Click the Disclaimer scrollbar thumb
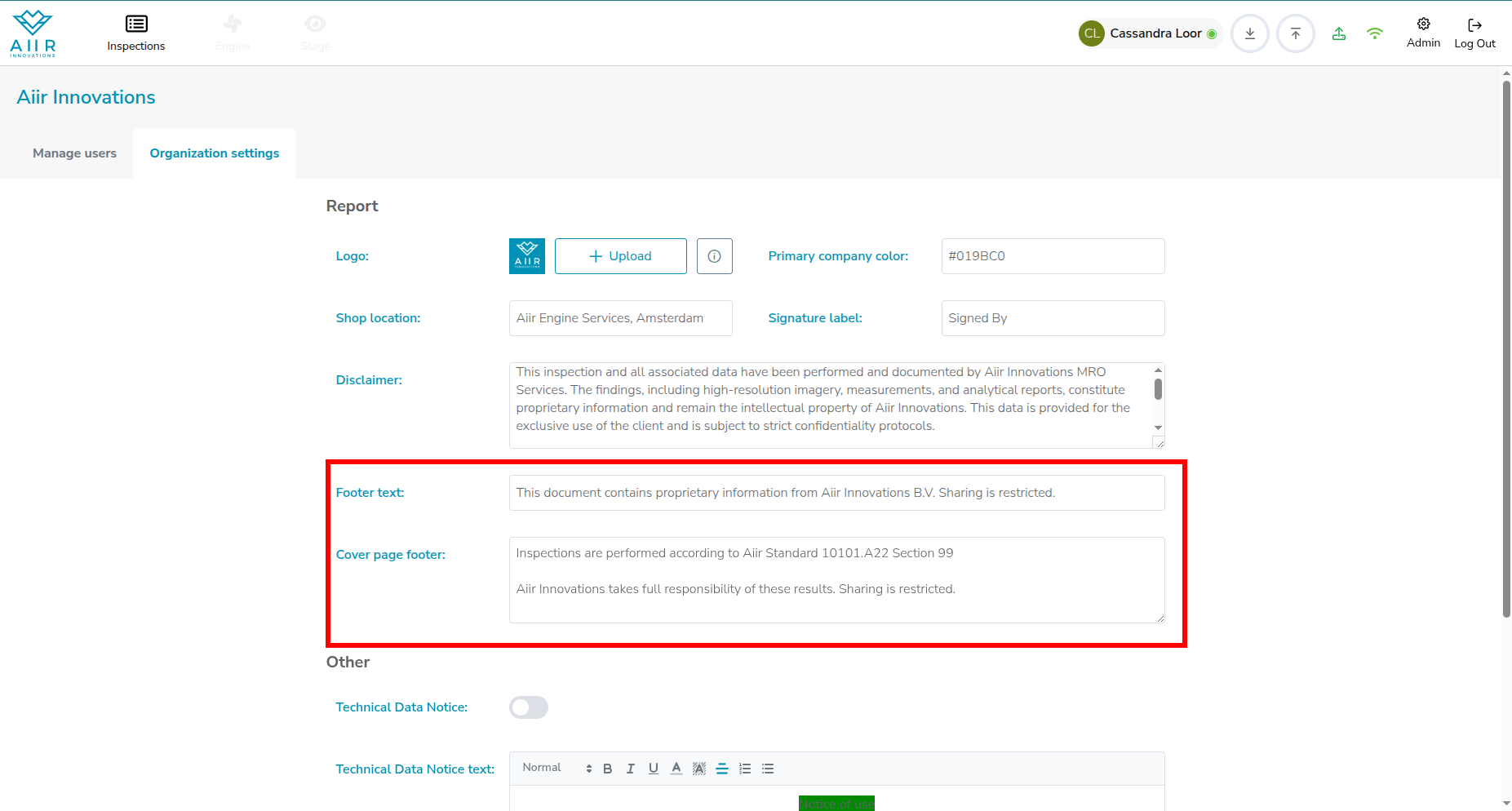 point(1158,389)
